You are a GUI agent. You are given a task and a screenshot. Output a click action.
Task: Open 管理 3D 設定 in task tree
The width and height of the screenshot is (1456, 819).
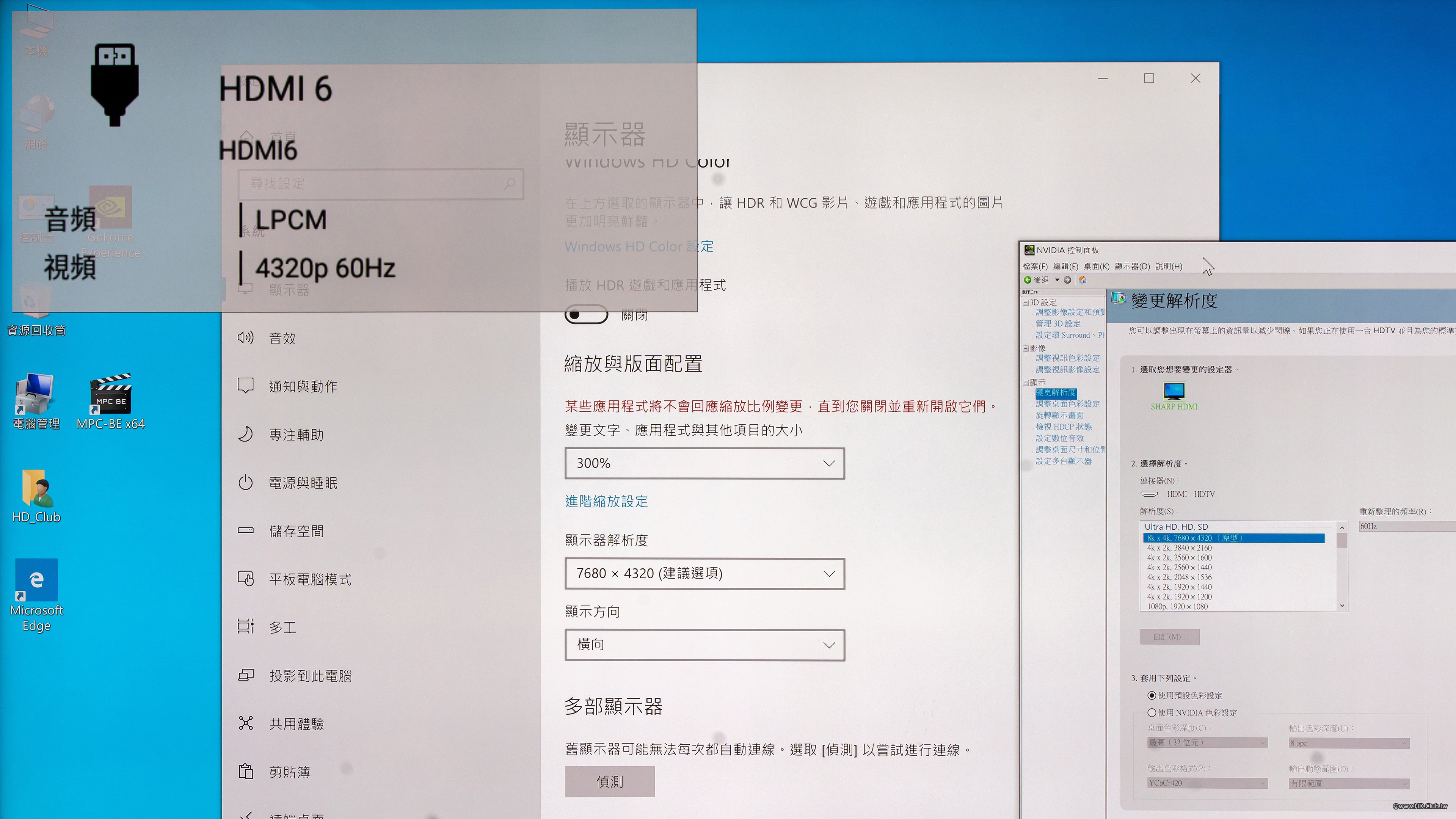[1057, 324]
